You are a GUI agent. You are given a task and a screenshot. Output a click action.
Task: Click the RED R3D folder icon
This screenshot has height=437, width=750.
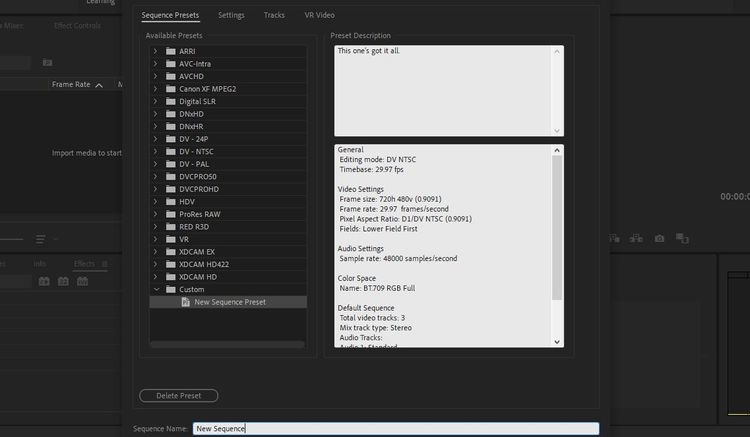point(171,227)
